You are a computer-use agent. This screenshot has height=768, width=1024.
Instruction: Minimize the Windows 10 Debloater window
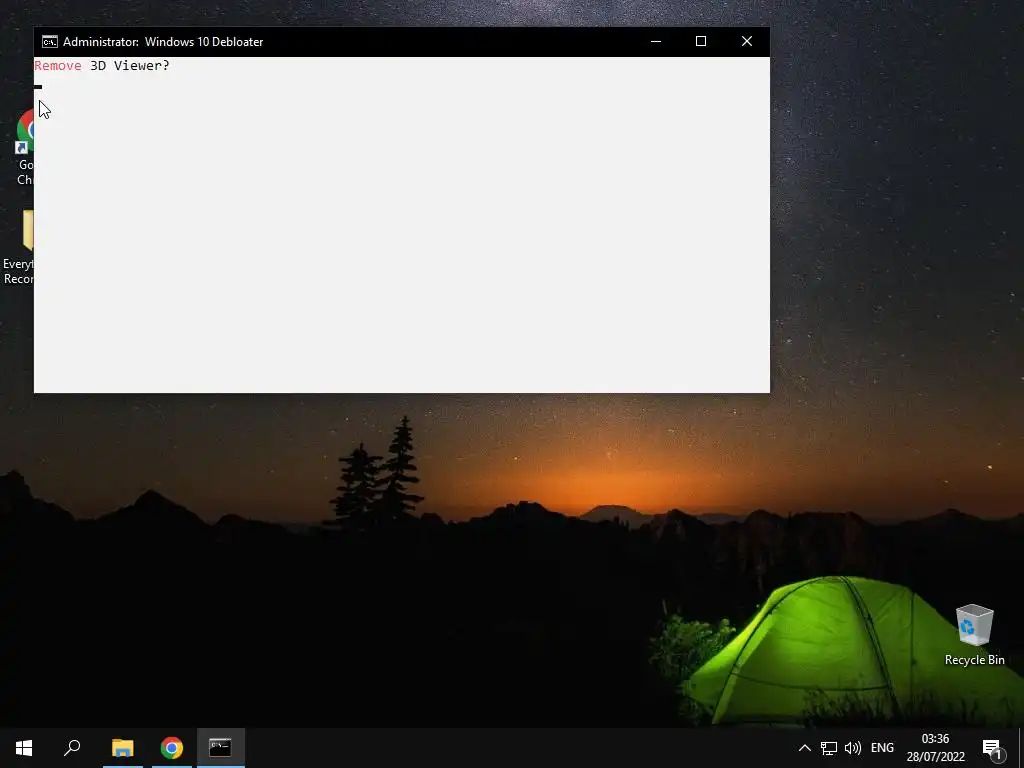(x=656, y=41)
